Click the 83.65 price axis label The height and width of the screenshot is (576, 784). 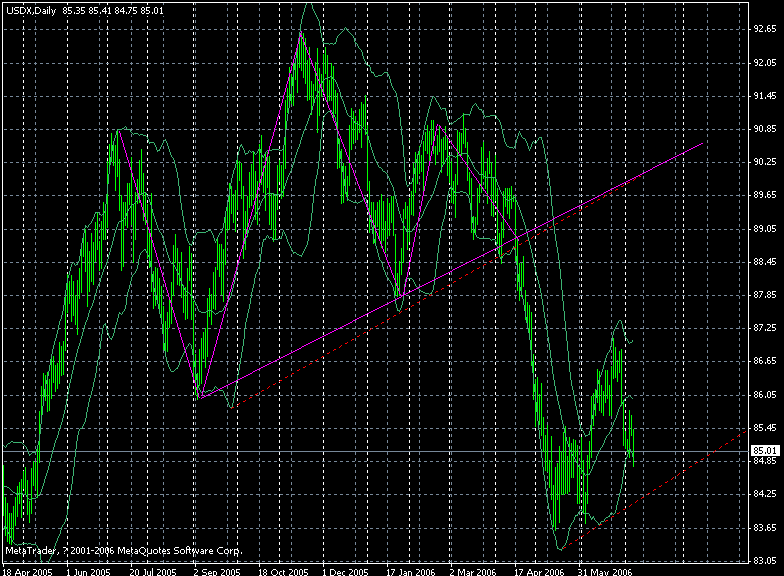(x=766, y=528)
